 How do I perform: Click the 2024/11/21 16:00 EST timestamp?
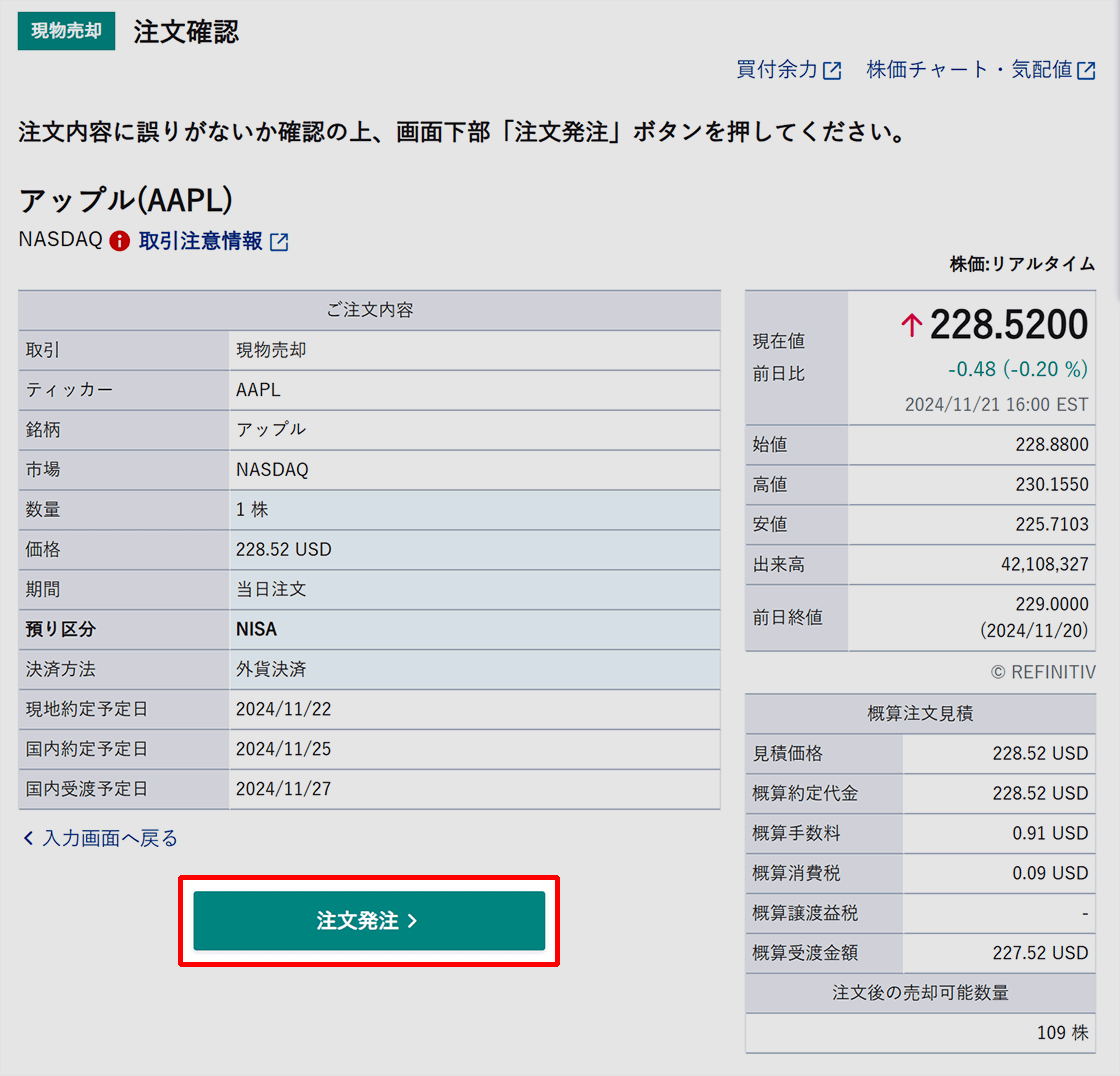pos(996,405)
